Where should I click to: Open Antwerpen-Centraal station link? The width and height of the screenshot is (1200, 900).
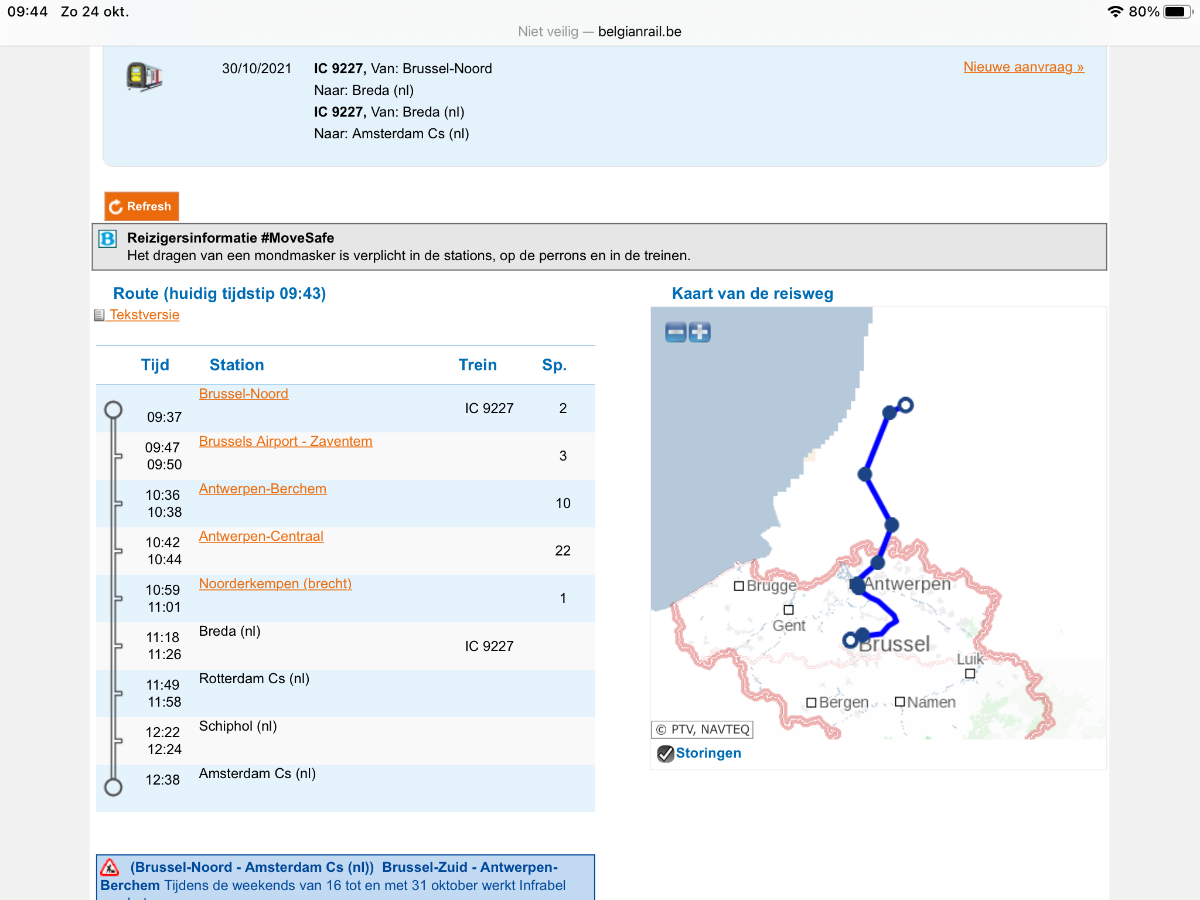(x=261, y=536)
